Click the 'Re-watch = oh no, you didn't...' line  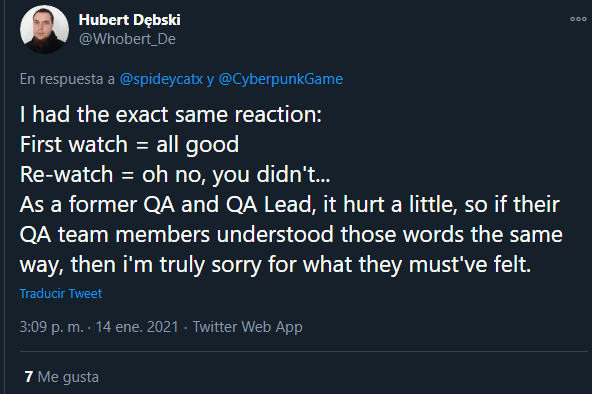click(x=175, y=174)
